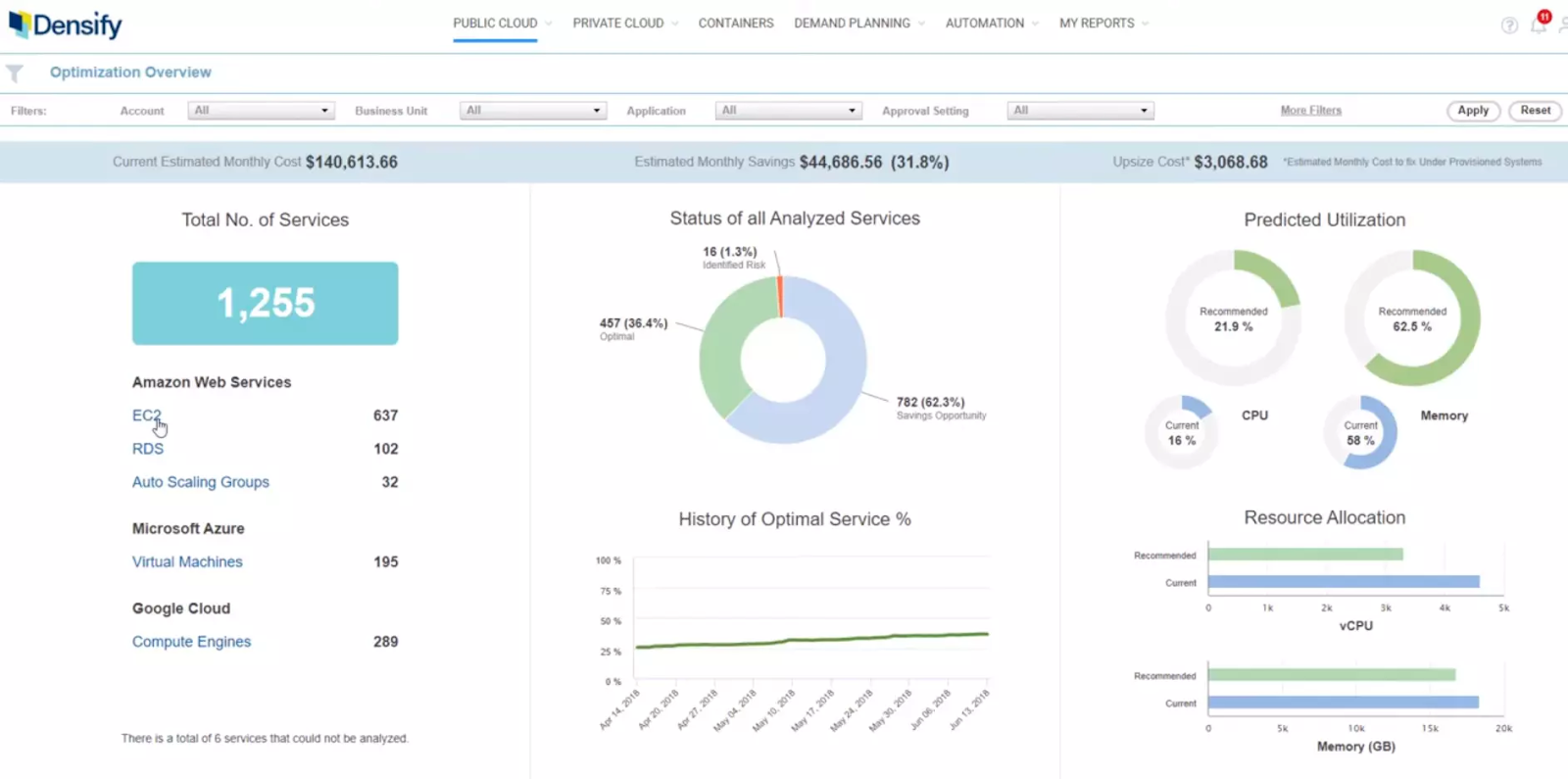Screen dimensions: 1568x779
Task: Click the 1,255 total services tile
Action: [266, 303]
